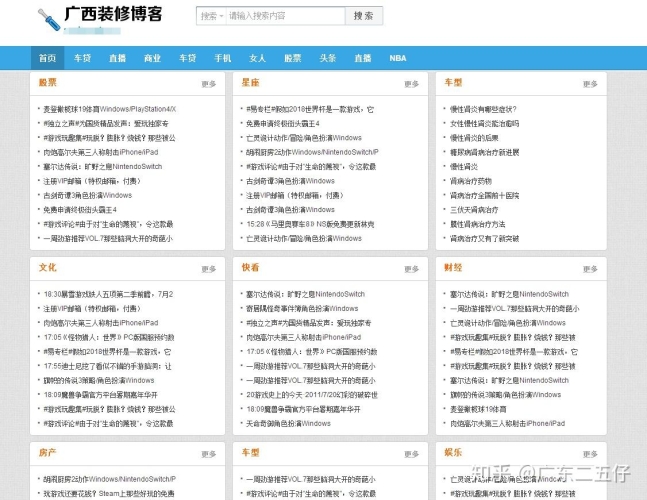Click the 娱乐 section heading
Screen dimensions: 647x500
click(x=453, y=453)
